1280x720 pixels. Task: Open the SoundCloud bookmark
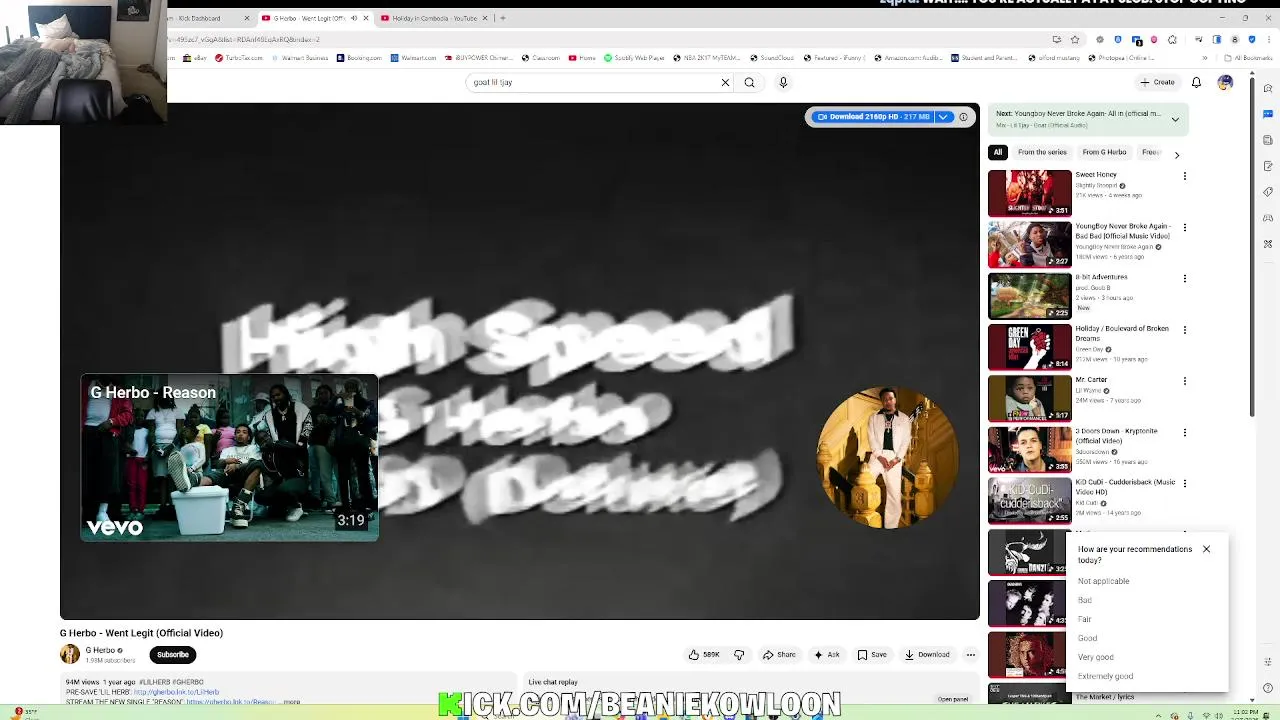771,58
